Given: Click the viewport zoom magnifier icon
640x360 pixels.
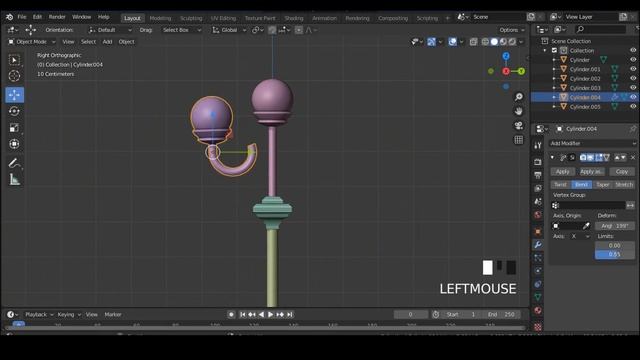Looking at the screenshot, I should tap(518, 97).
